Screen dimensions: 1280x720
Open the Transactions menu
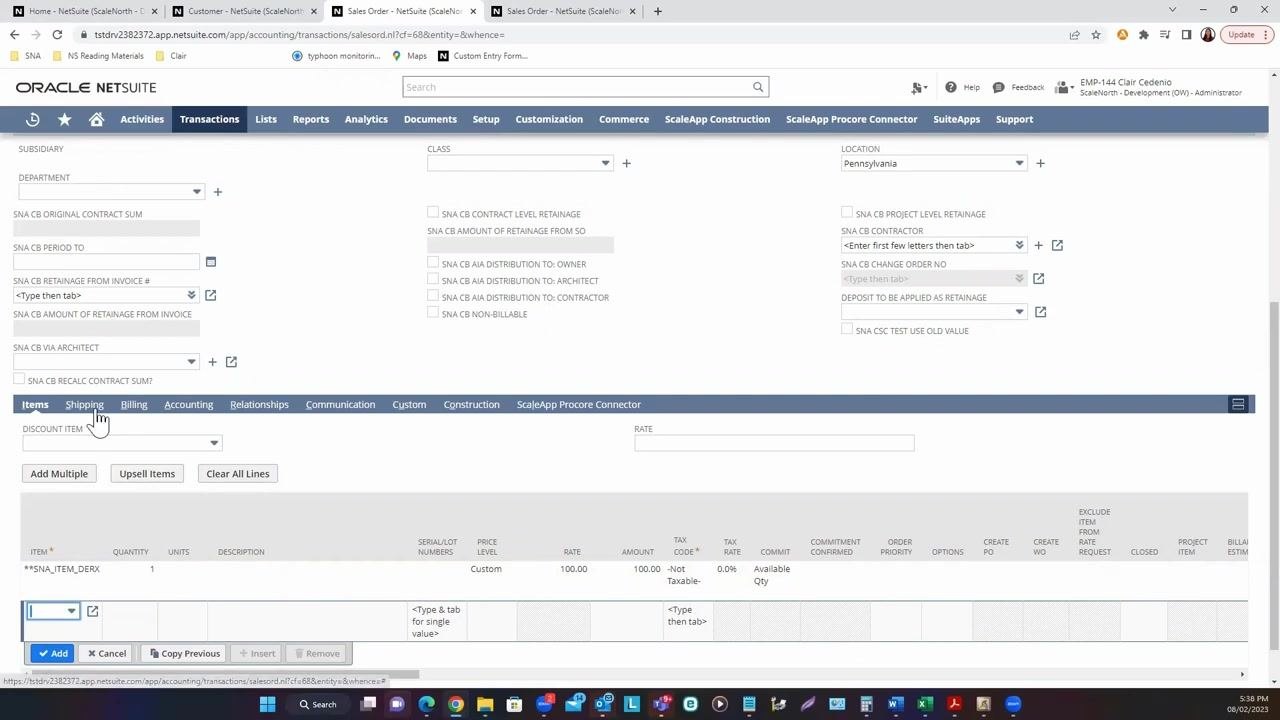point(209,119)
